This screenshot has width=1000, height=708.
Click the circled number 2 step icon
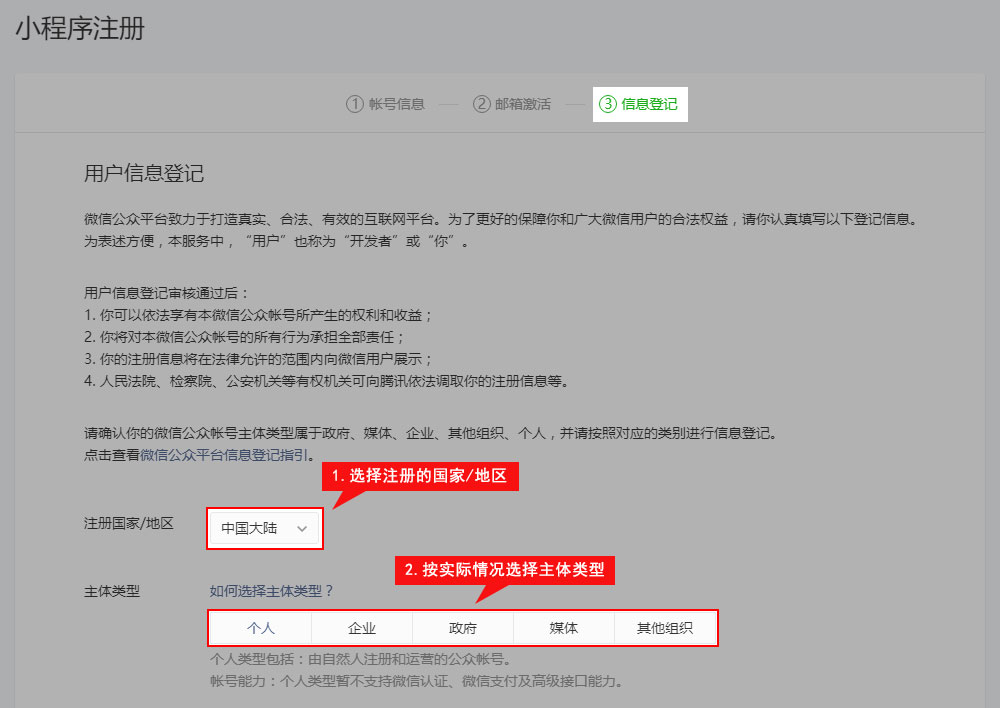coord(481,104)
